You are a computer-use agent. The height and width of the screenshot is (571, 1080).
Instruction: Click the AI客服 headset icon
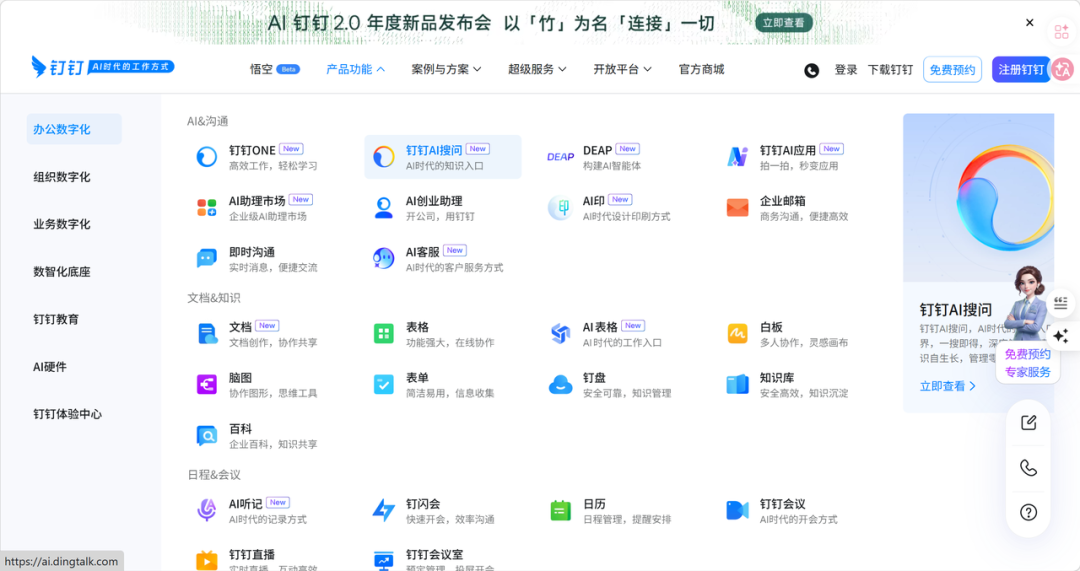384,258
